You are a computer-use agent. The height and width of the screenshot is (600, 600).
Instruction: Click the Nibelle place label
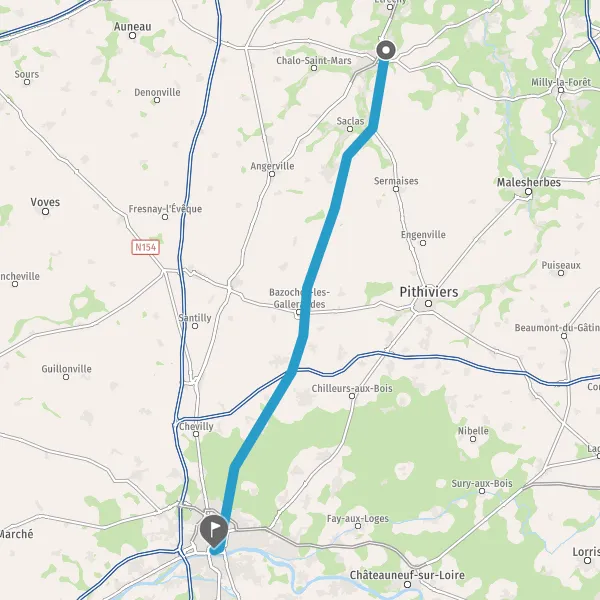pos(473,430)
